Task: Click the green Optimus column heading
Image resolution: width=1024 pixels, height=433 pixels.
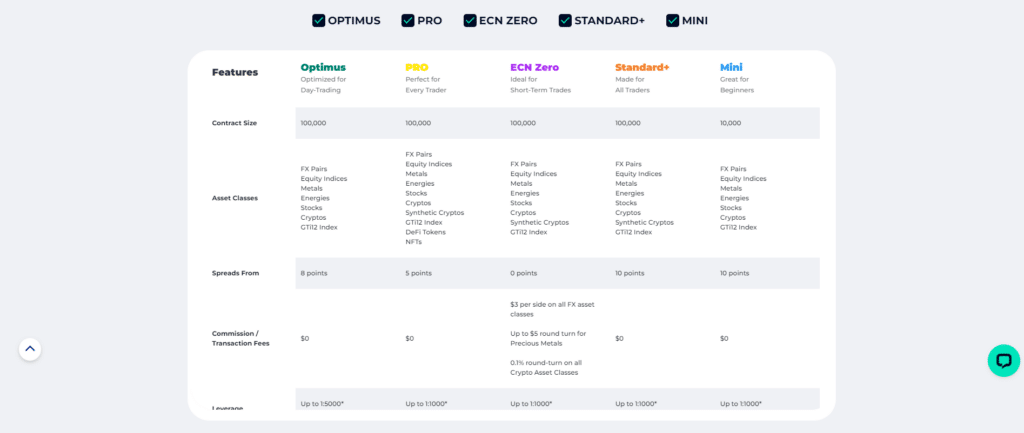Action: click(x=323, y=67)
